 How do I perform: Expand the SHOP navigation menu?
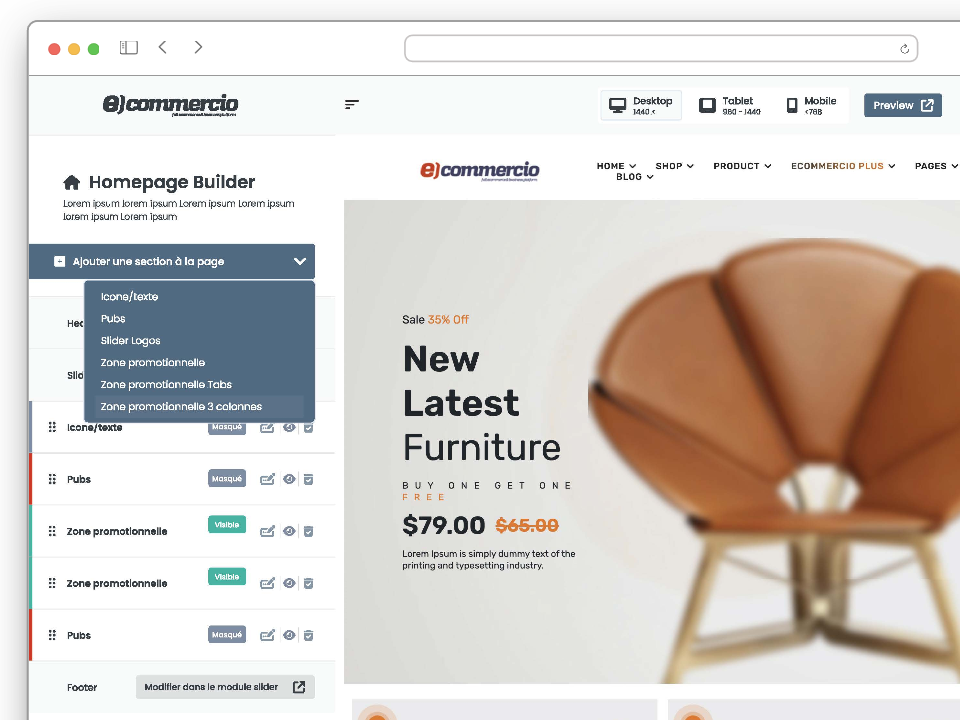(674, 166)
